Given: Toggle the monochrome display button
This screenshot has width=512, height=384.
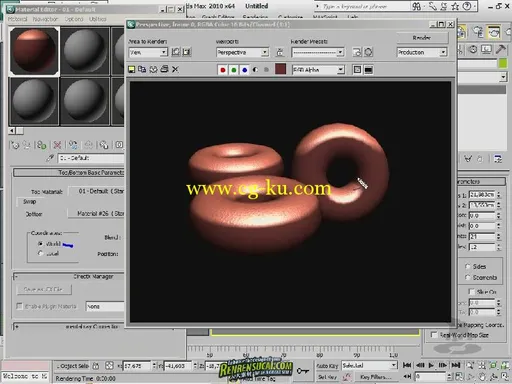Looking at the screenshot, I should tap(266, 70).
